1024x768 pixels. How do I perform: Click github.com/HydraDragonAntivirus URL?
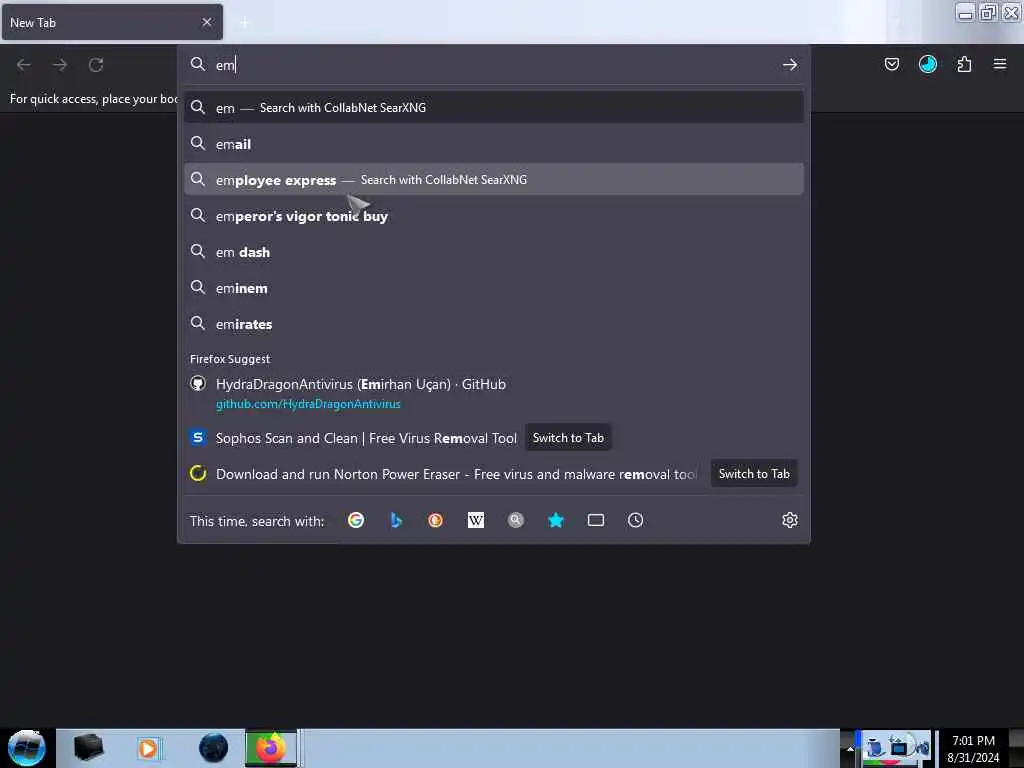[308, 404]
